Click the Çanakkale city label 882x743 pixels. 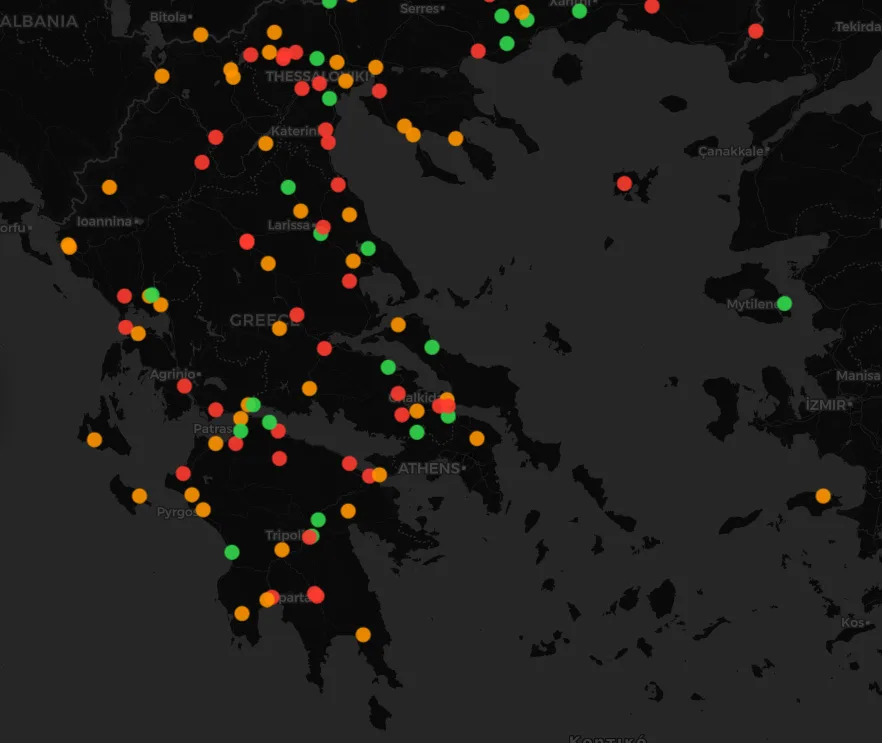(x=730, y=151)
